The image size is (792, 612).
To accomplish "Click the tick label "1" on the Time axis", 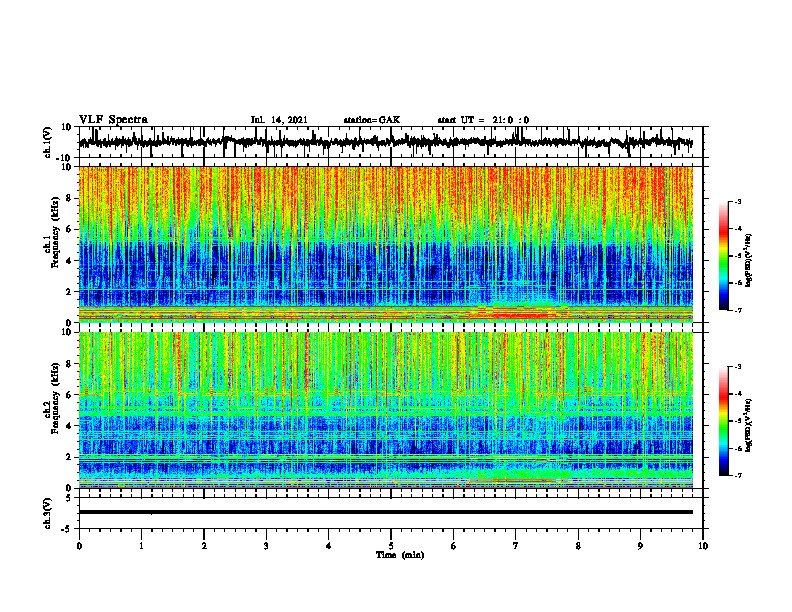I will pyautogui.click(x=141, y=546).
